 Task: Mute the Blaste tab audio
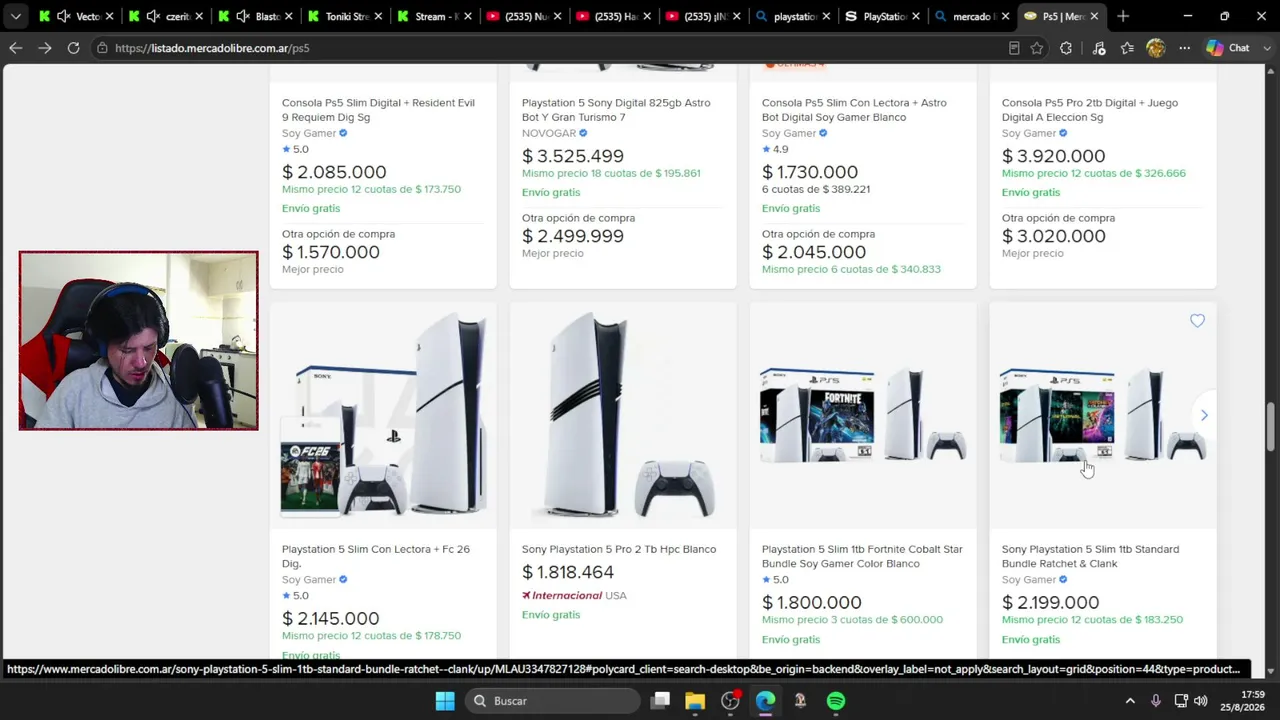(242, 16)
